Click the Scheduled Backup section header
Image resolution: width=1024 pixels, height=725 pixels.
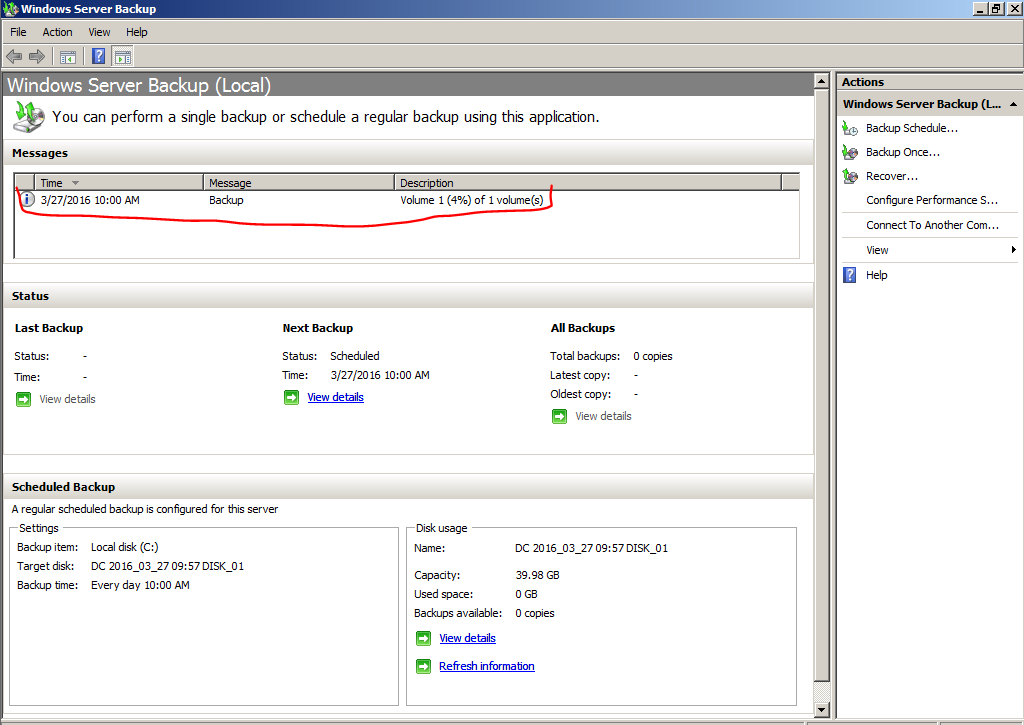pos(409,487)
